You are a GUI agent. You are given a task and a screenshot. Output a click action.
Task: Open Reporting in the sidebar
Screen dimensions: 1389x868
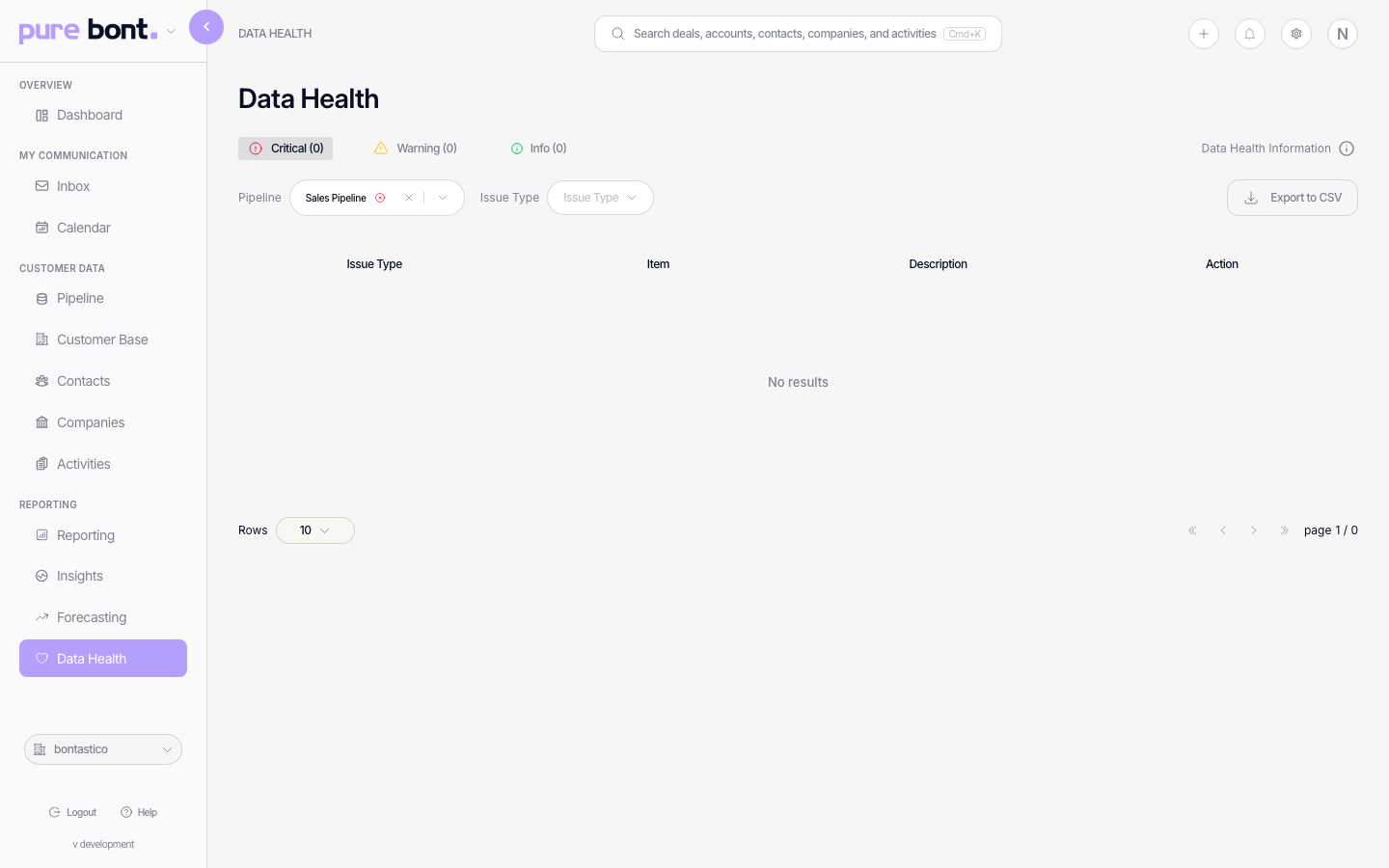tap(103, 535)
